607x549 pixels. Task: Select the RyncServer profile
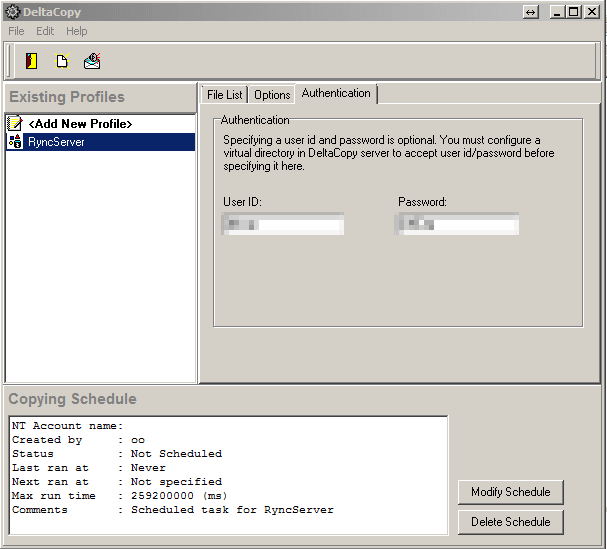pyautogui.click(x=101, y=142)
